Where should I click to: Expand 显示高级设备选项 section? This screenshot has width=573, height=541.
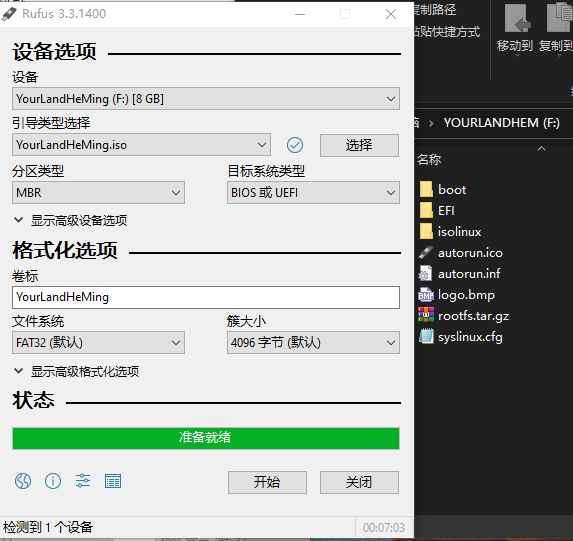pos(70,220)
